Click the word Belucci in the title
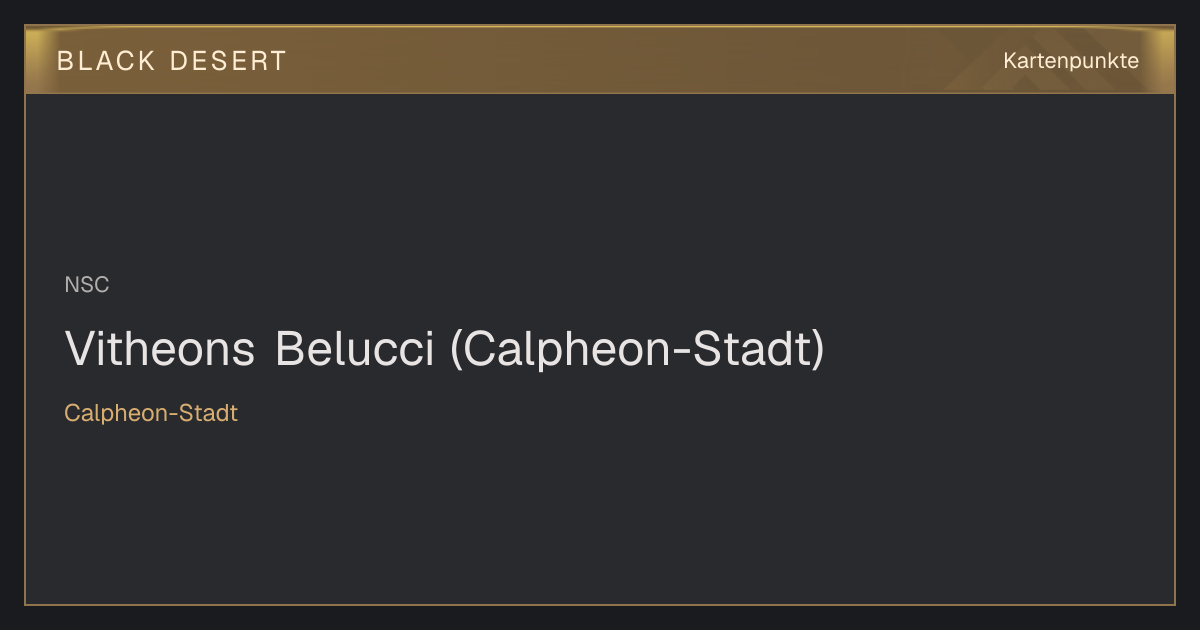Image resolution: width=1200 pixels, height=630 pixels. pyautogui.click(x=355, y=349)
